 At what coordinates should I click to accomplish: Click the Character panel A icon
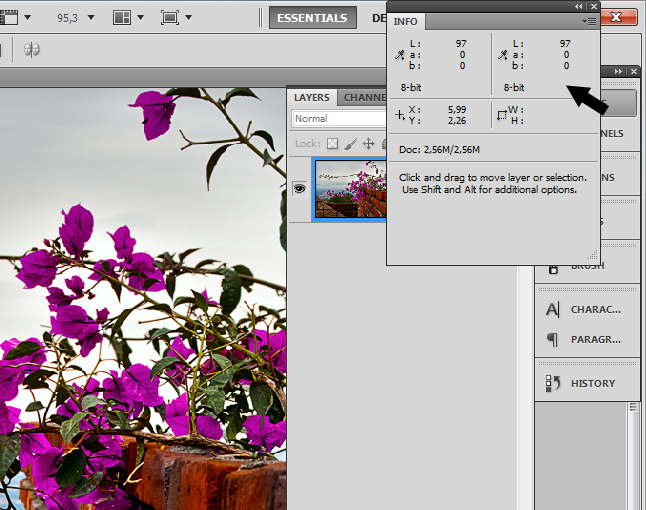(x=552, y=309)
